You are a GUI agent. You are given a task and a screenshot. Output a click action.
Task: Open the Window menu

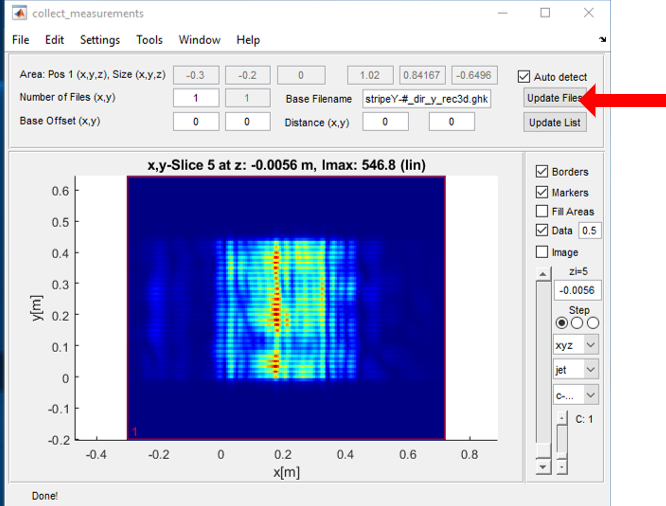coord(199,40)
